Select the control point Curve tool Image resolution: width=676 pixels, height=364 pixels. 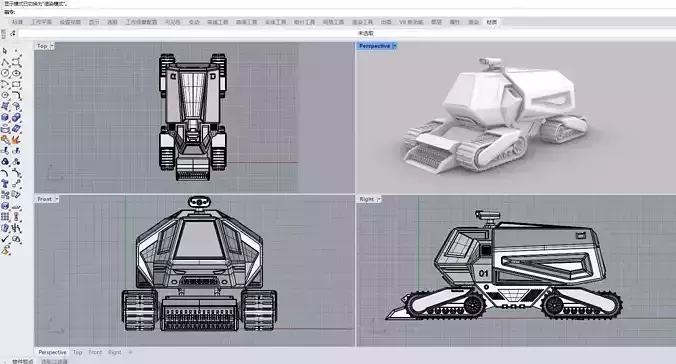(16, 62)
